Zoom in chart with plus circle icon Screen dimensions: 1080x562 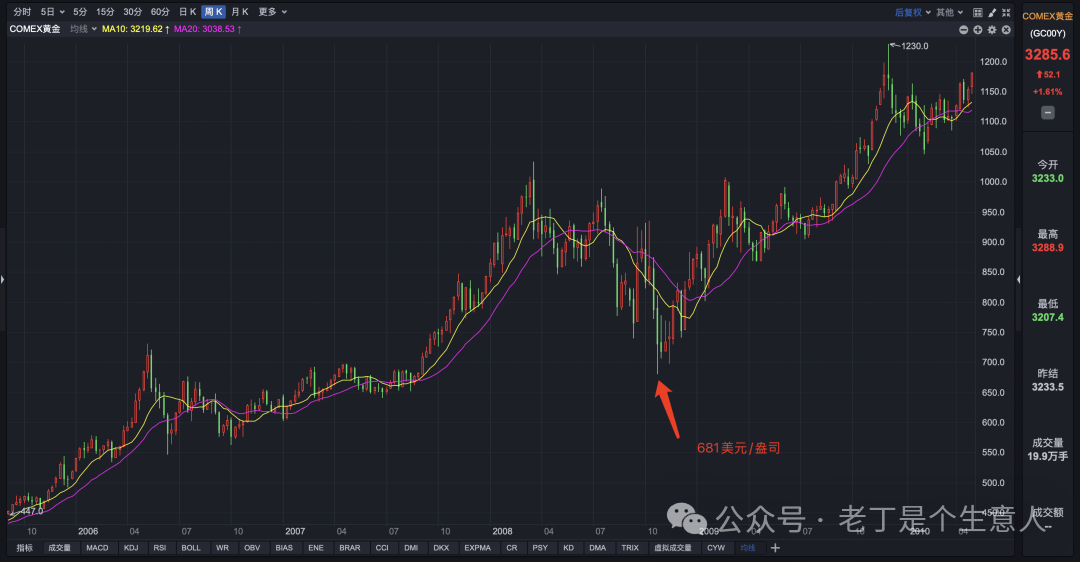click(x=977, y=30)
